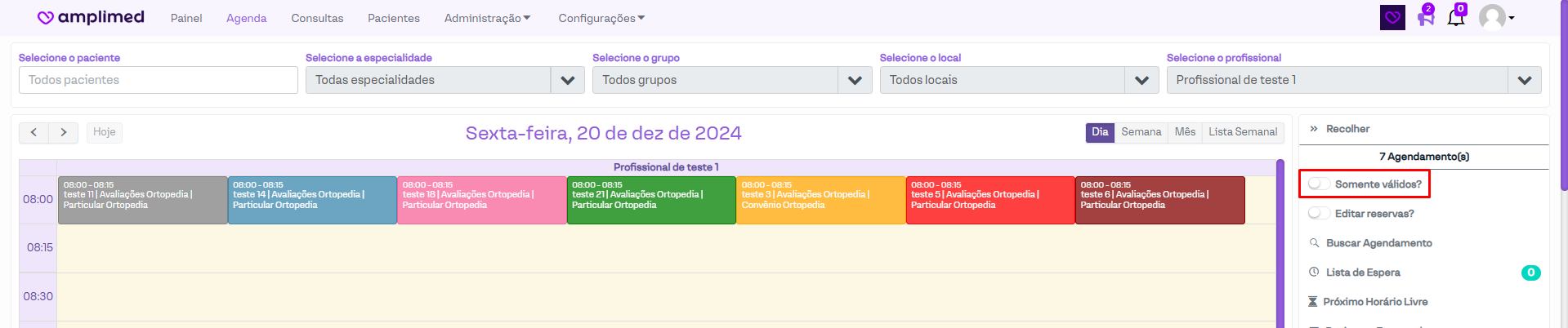Enable the Editar reservas switch
This screenshot has width=1568, height=328.
[x=1319, y=214]
